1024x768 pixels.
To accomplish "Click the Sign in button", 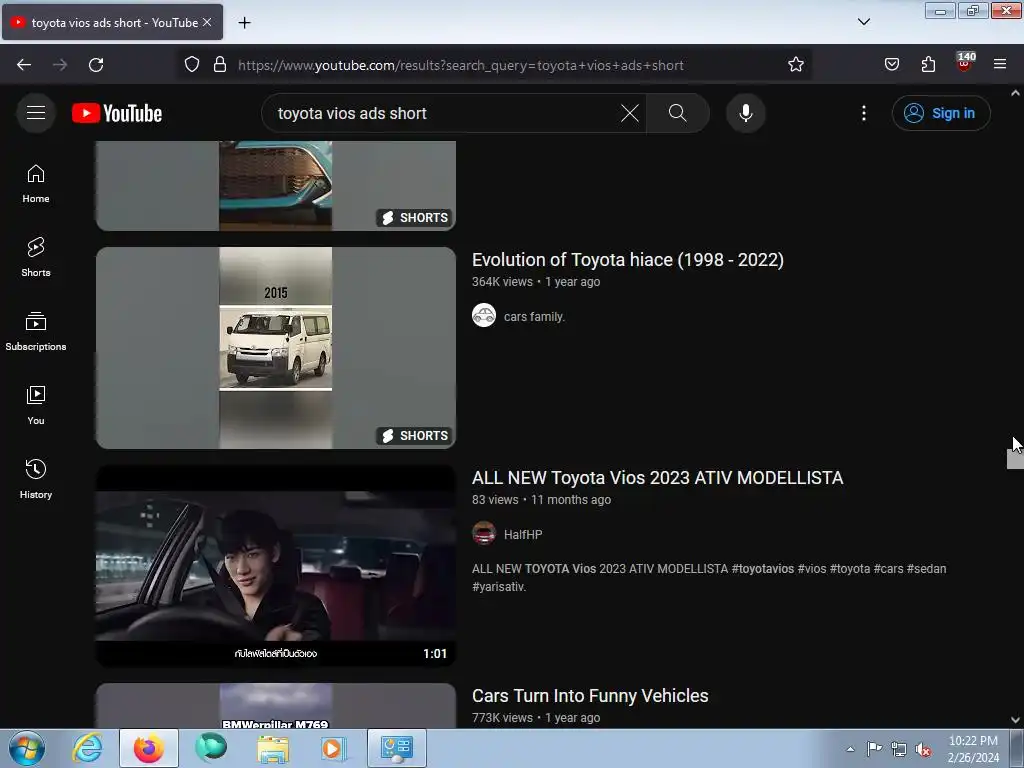I will [940, 113].
